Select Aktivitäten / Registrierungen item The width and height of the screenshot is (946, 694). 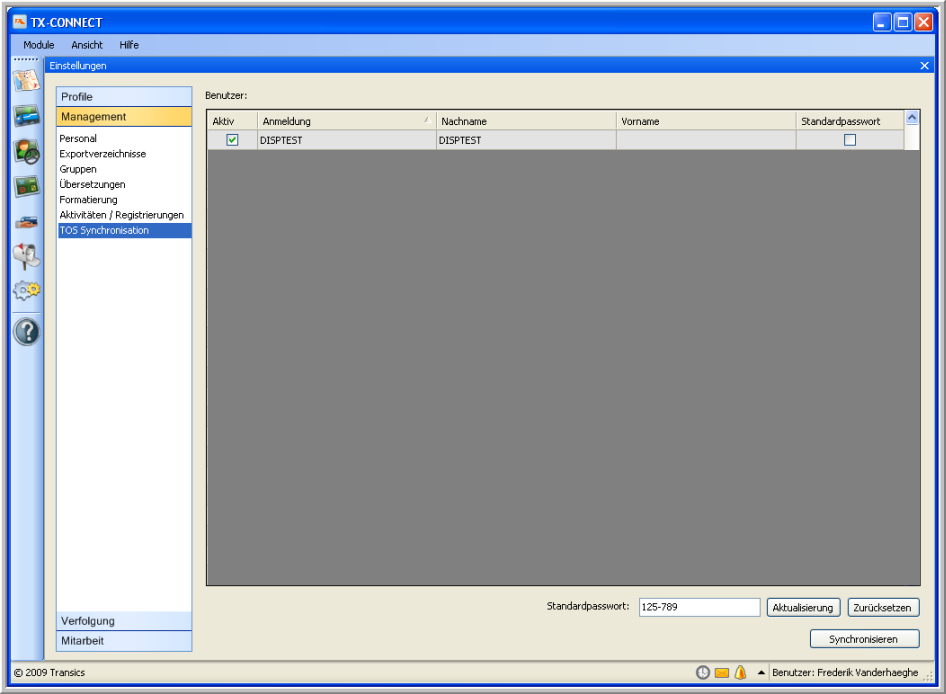pos(124,215)
